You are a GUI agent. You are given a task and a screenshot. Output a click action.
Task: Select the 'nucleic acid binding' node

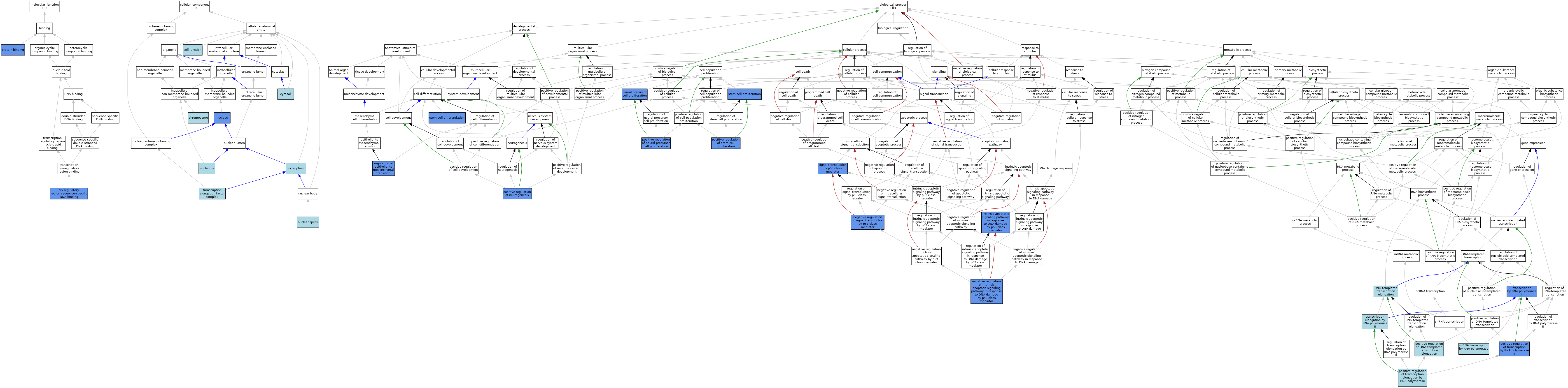point(61,72)
